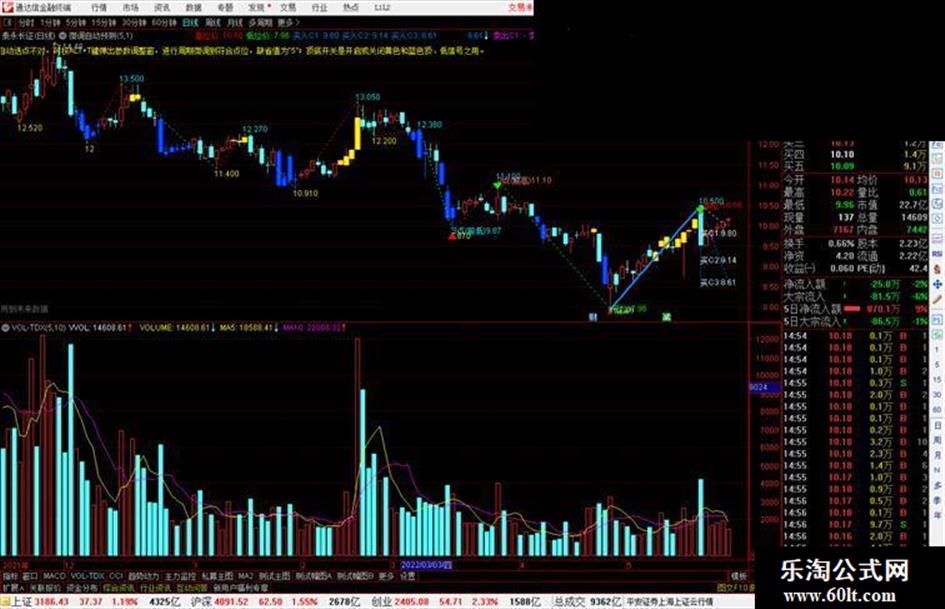Image resolution: width=945 pixels, height=609 pixels.
Task: Click the blue four-arrow move icon in sidebar
Action: click(937, 284)
